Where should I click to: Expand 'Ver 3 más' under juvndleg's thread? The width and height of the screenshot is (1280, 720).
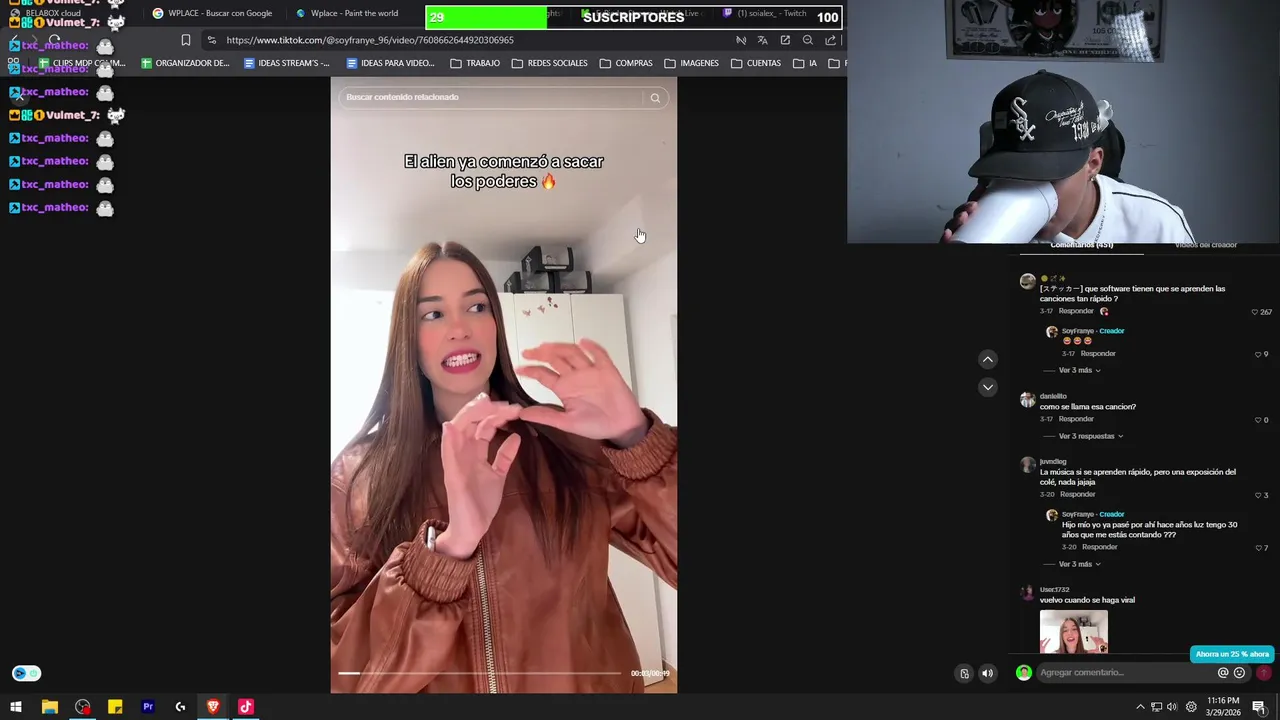pos(1079,564)
